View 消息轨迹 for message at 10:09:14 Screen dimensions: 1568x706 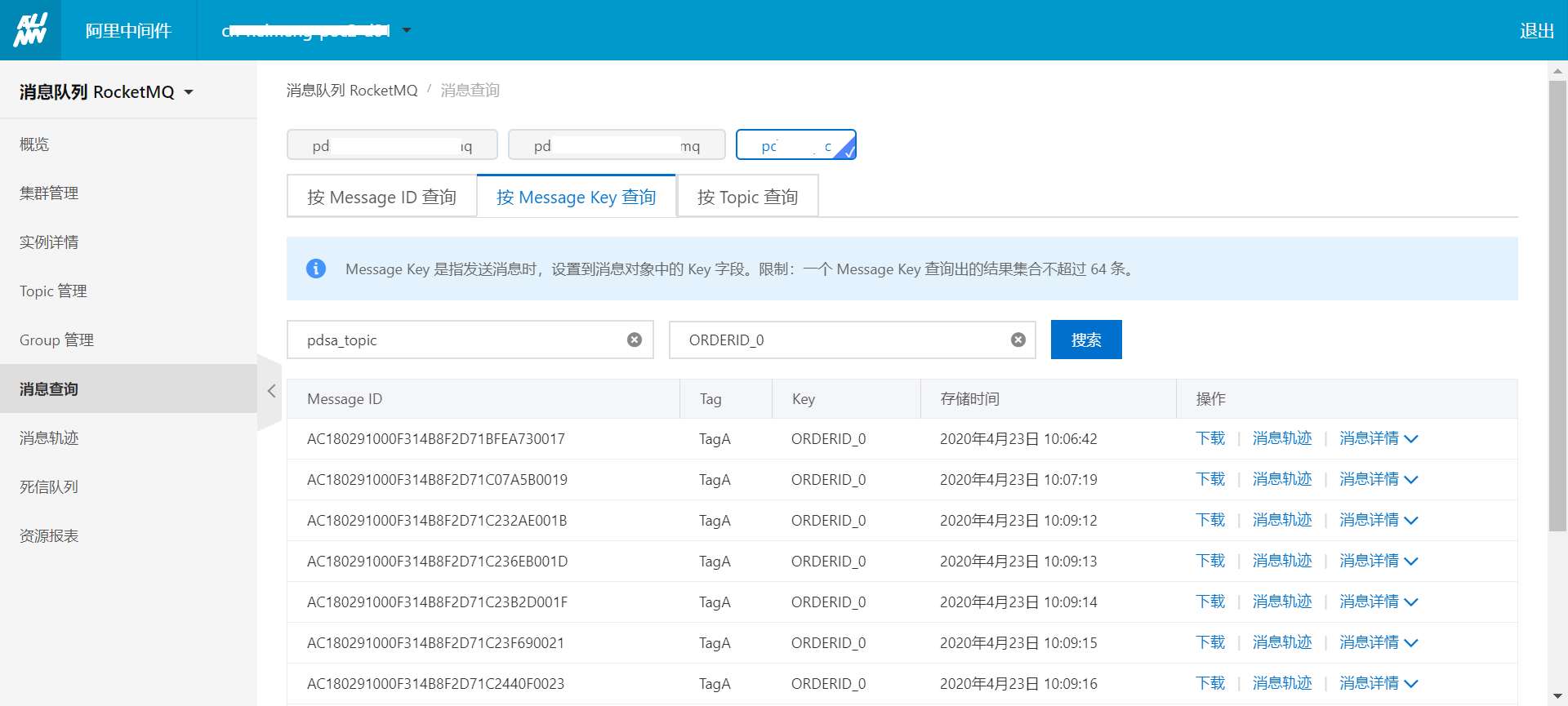(1282, 602)
